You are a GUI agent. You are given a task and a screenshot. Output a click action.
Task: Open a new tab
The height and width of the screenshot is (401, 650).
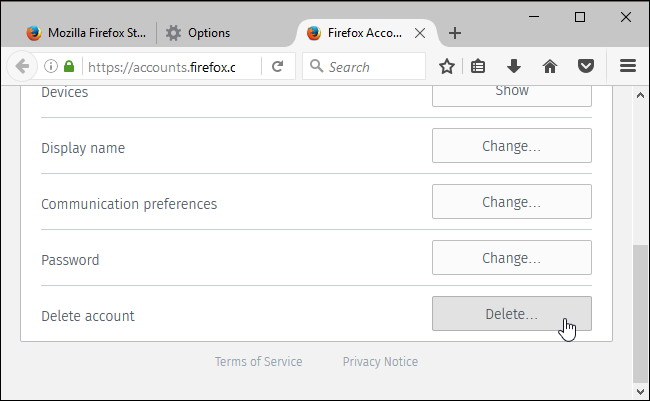click(455, 33)
